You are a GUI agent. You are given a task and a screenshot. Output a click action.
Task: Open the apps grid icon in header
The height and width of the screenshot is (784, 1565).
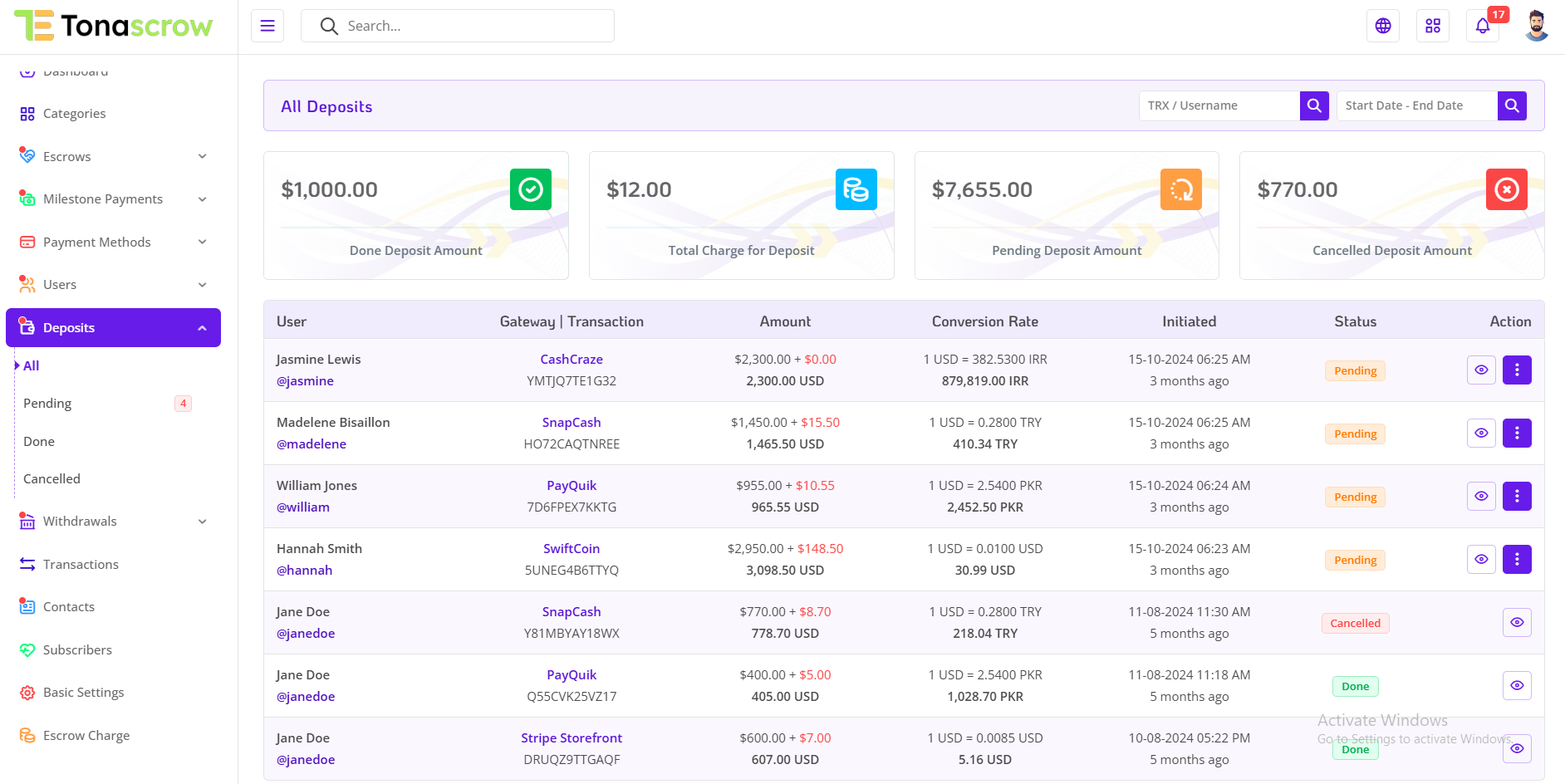(x=1433, y=26)
